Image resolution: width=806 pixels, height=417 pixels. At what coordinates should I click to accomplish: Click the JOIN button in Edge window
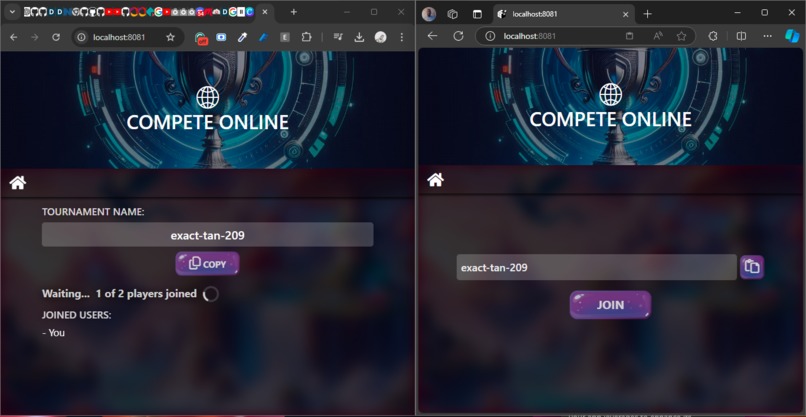coord(610,305)
